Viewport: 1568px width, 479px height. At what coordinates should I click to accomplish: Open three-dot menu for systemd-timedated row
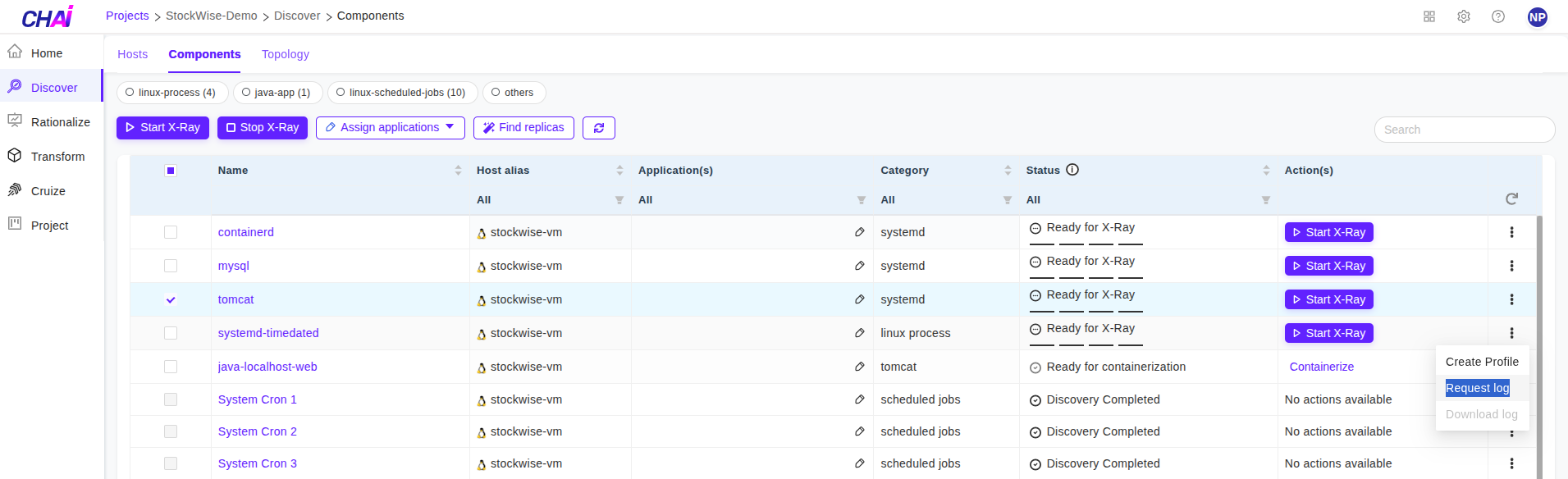pyautogui.click(x=1511, y=333)
